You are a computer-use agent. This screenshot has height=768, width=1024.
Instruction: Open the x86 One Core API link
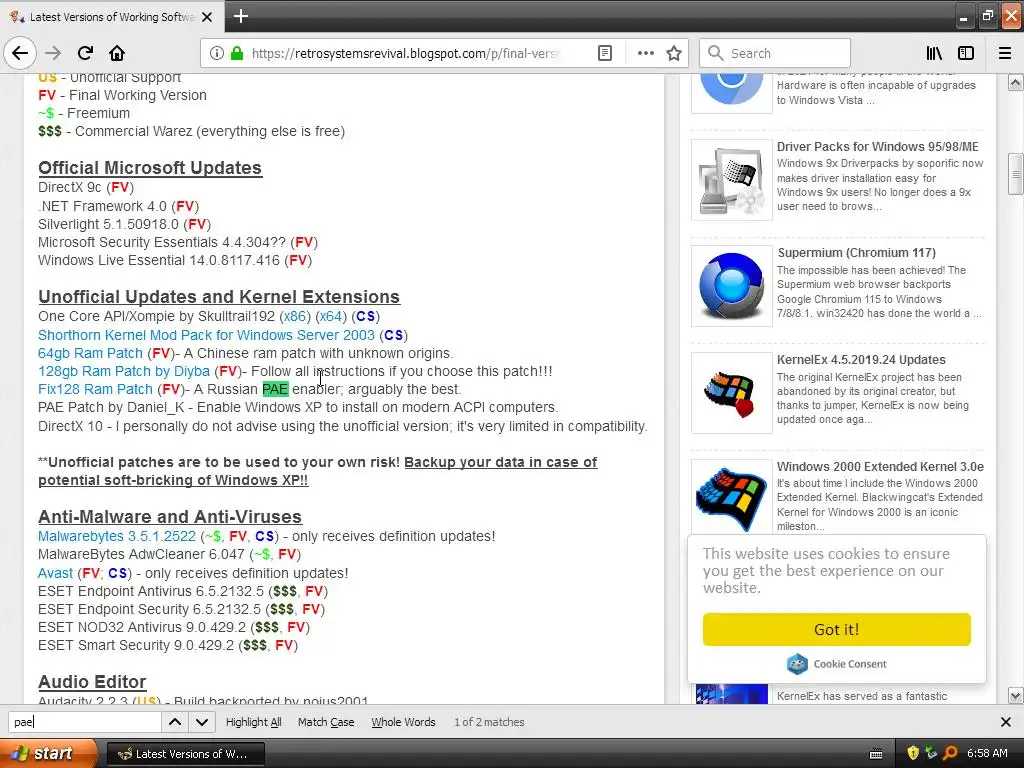coord(295,316)
